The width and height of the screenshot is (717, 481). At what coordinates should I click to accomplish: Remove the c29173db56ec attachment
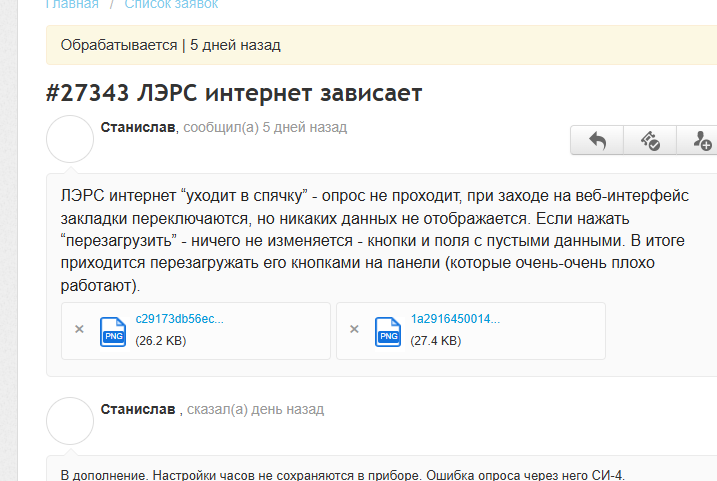pyautogui.click(x=80, y=329)
